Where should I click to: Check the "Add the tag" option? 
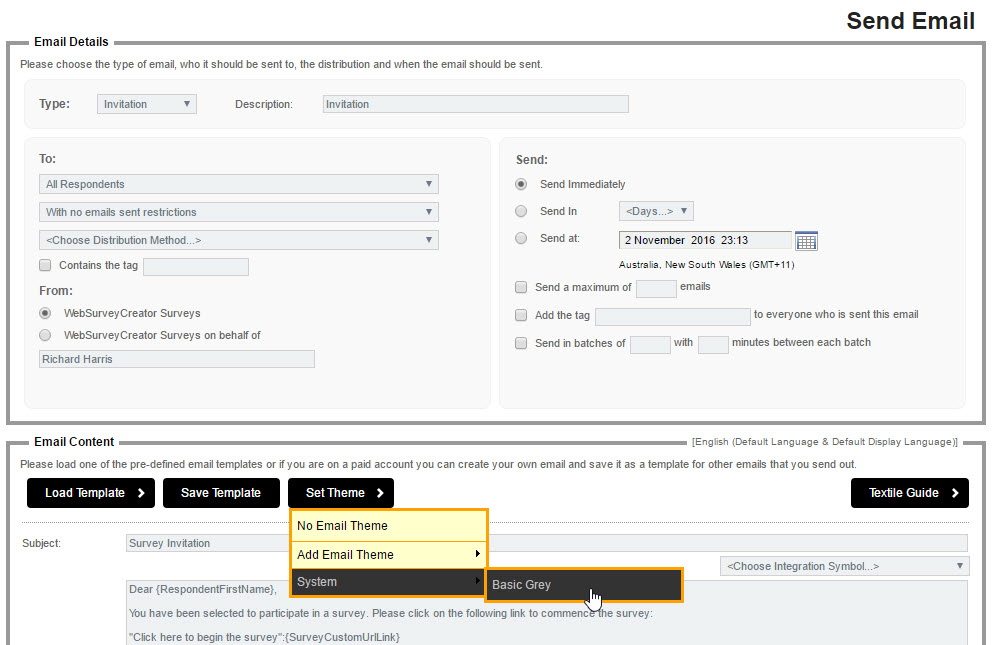pyautogui.click(x=521, y=314)
